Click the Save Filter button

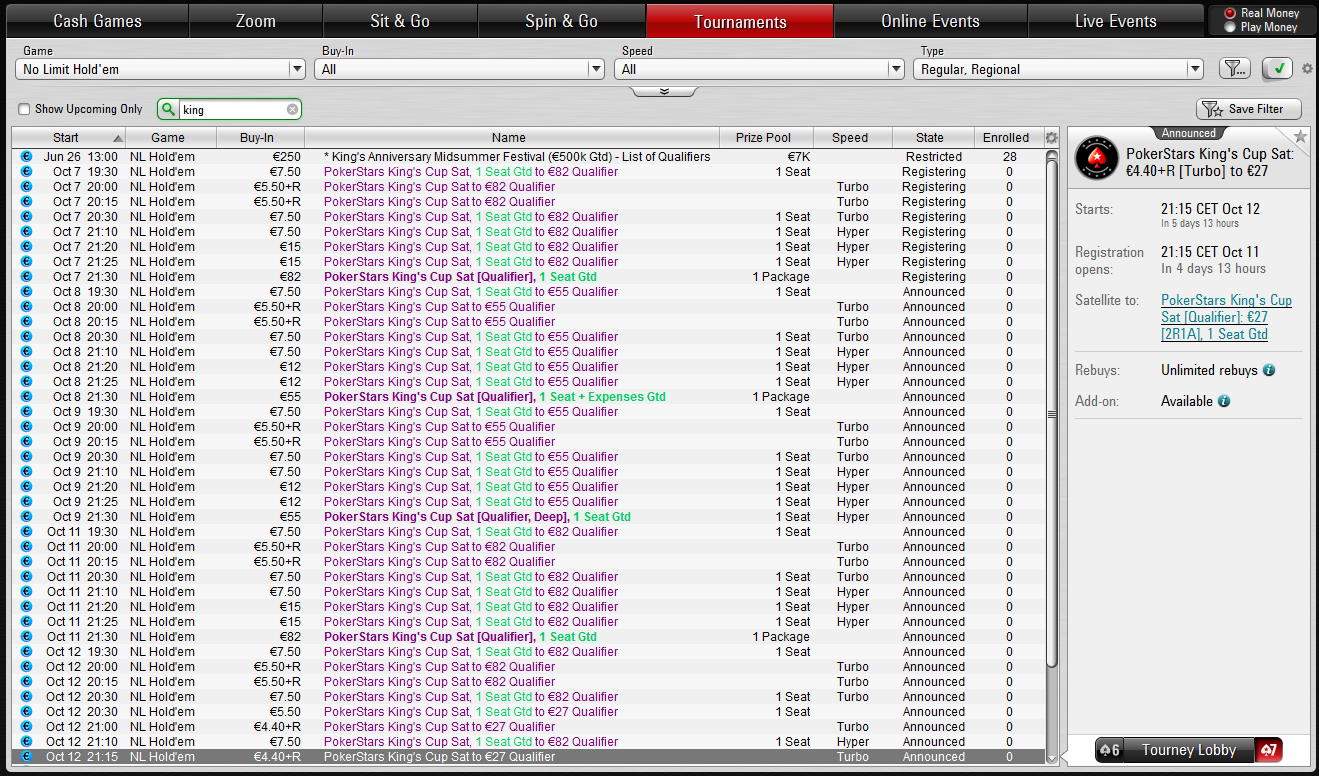pyautogui.click(x=1248, y=109)
